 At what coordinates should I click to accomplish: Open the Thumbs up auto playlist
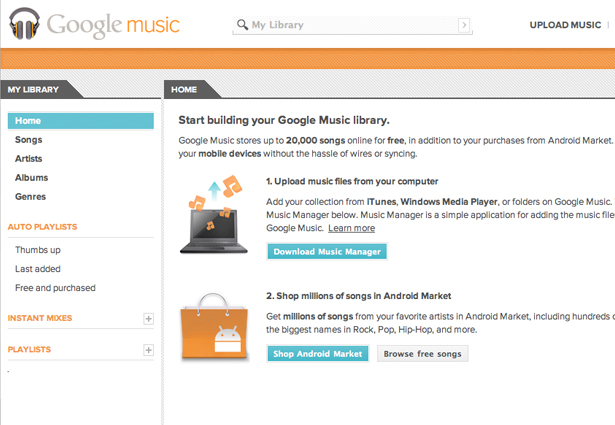pyautogui.click(x=38, y=250)
